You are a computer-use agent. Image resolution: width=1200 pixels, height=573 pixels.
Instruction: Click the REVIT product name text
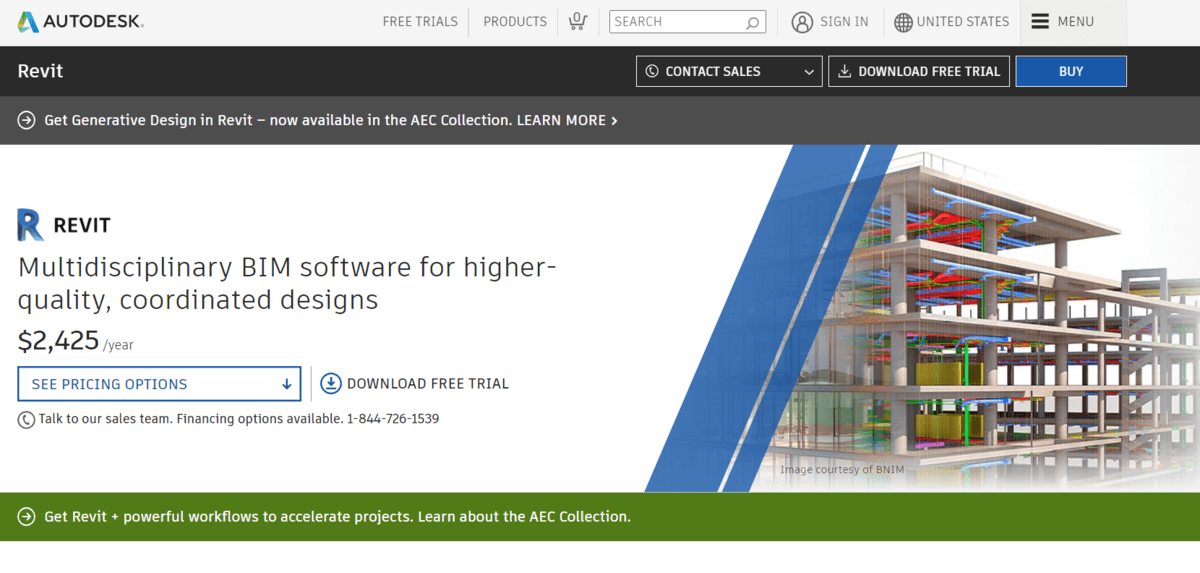point(82,226)
